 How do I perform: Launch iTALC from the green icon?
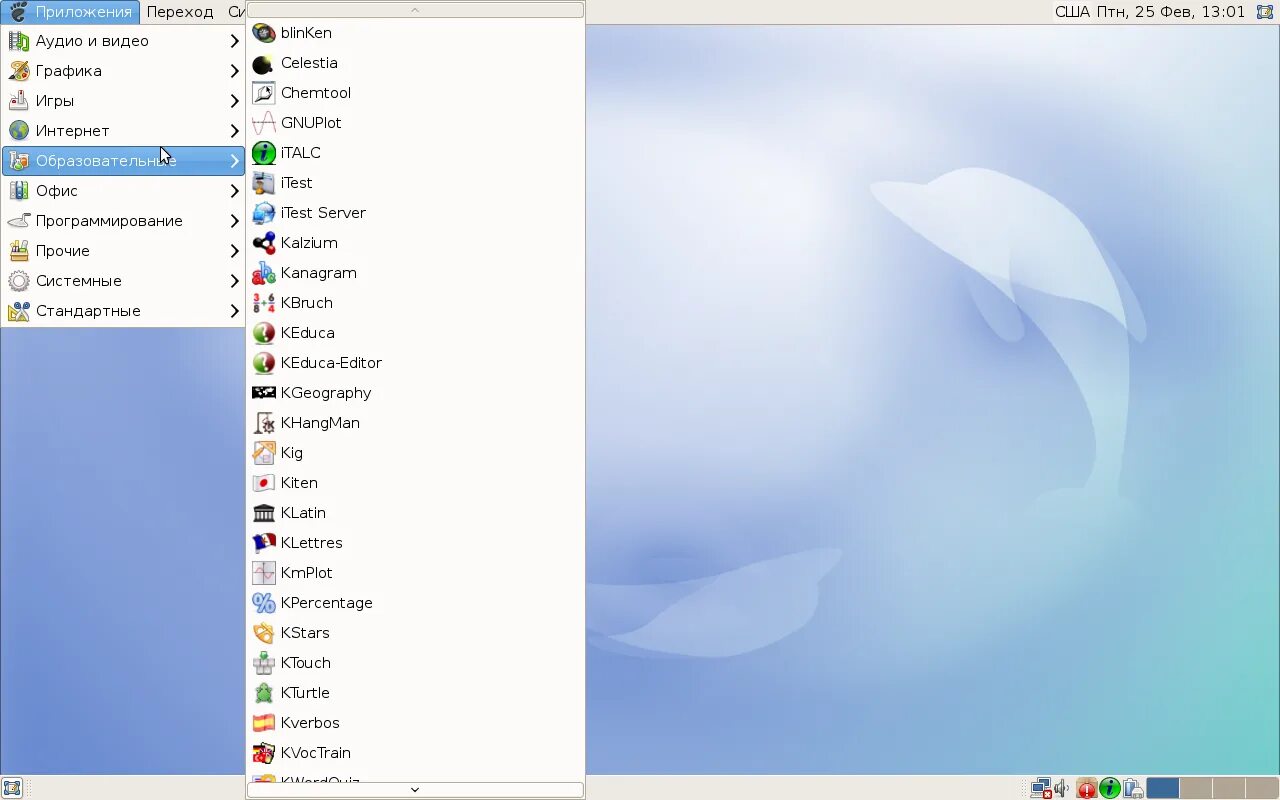pos(264,153)
